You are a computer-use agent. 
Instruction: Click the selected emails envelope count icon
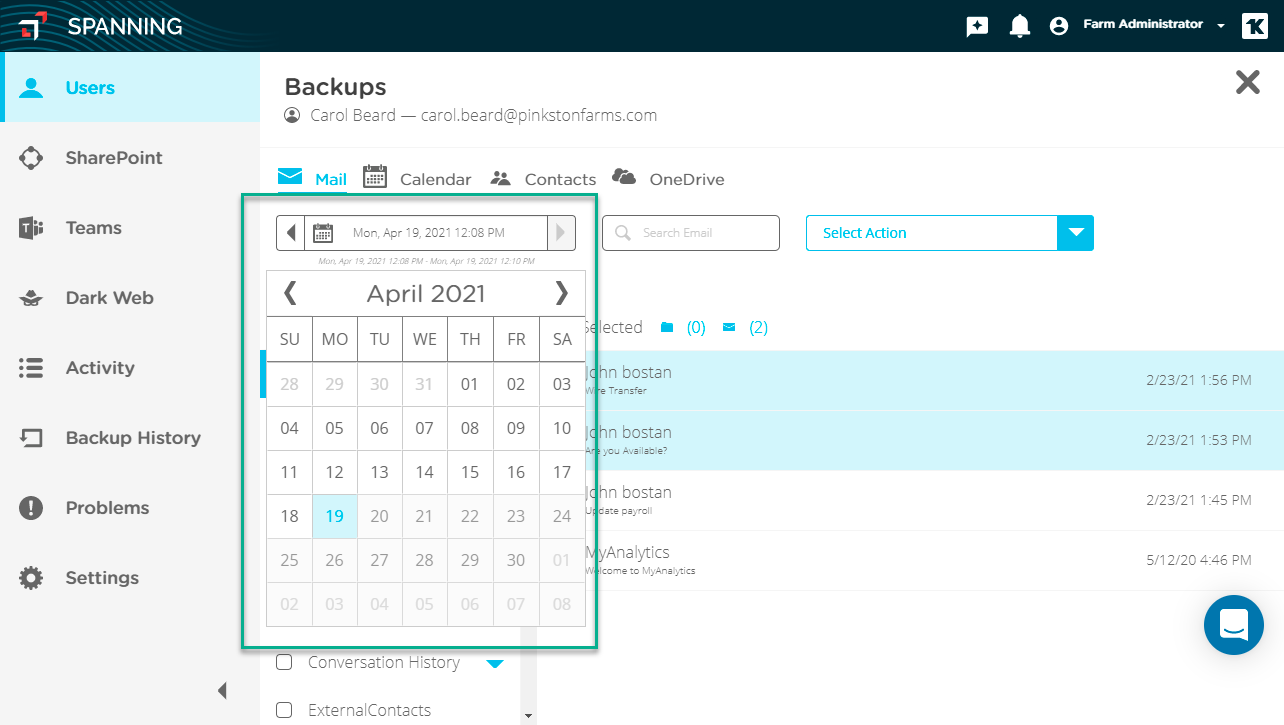[729, 328]
